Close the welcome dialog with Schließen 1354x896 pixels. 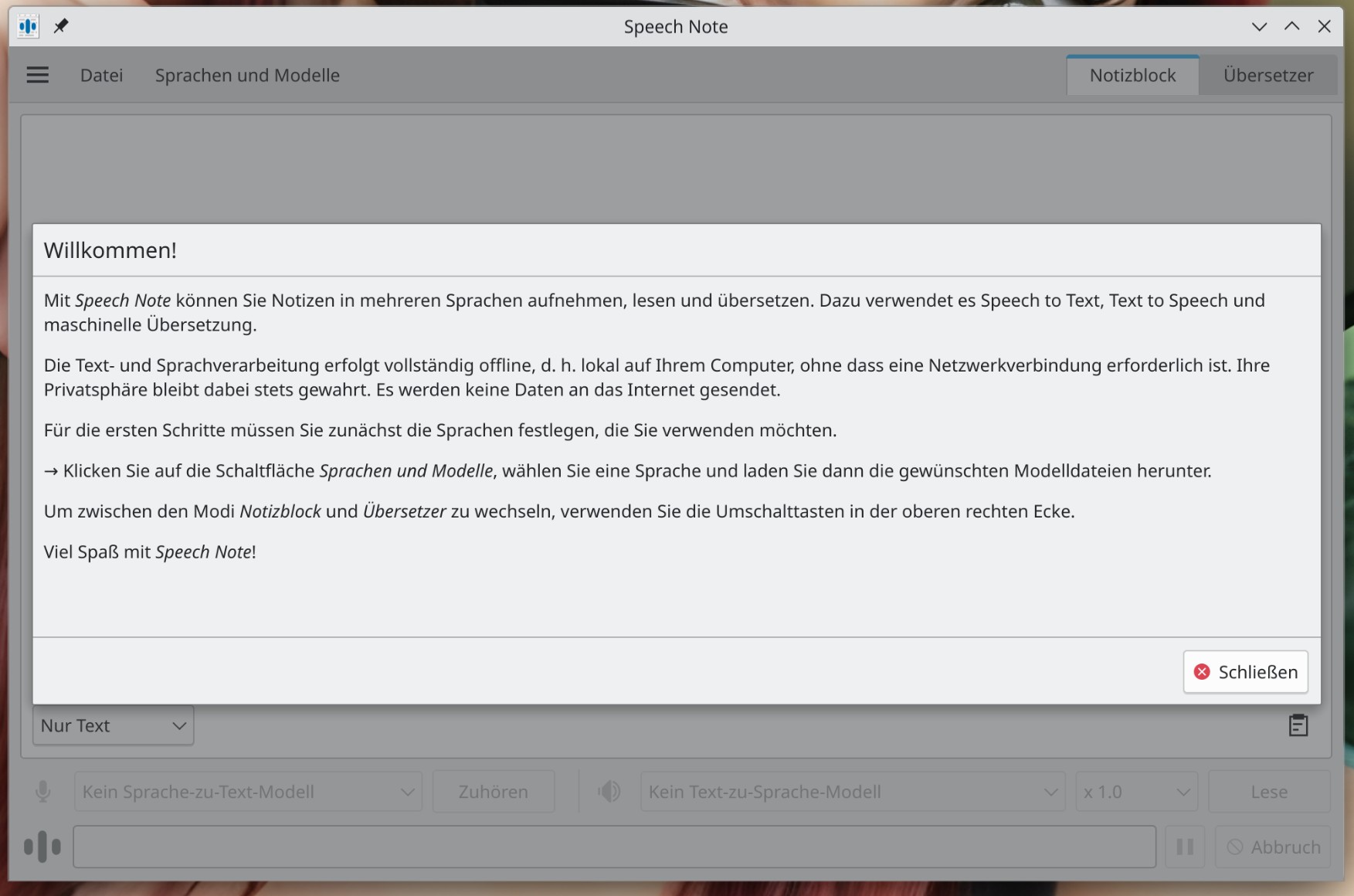click(1245, 672)
